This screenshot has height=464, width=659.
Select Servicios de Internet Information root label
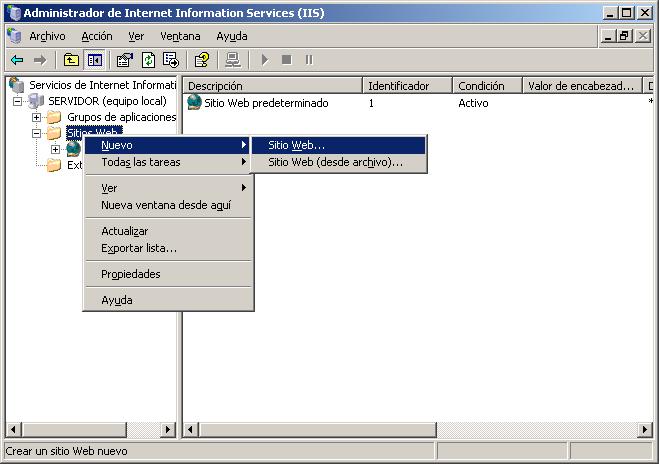103,85
